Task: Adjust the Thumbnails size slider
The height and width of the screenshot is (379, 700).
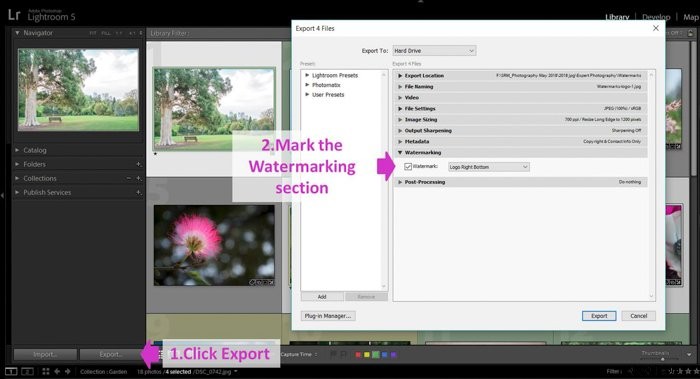Action: click(x=662, y=358)
